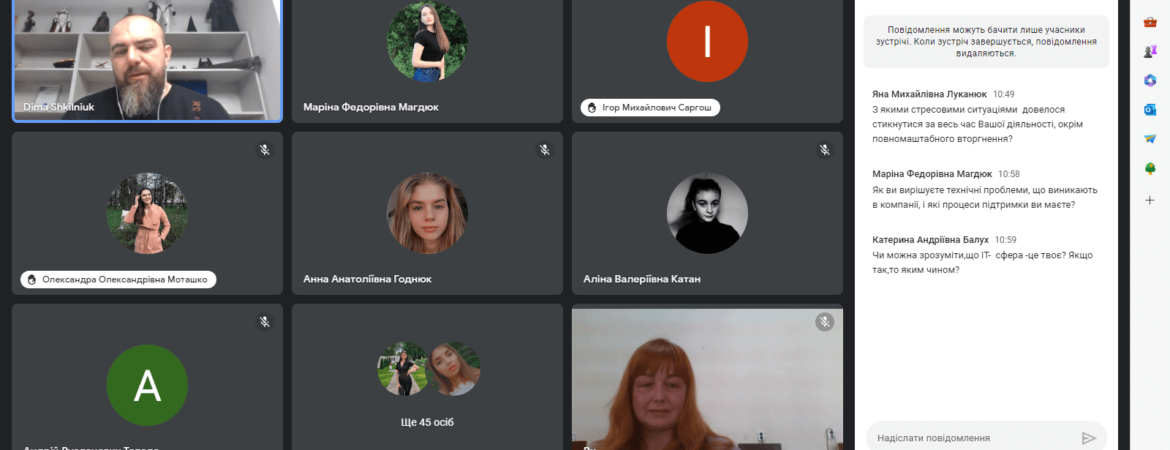Screen dimensions: 1170x450
Task: Click message asking 'IT- сфера -це твоє?'
Action: click(x=982, y=262)
